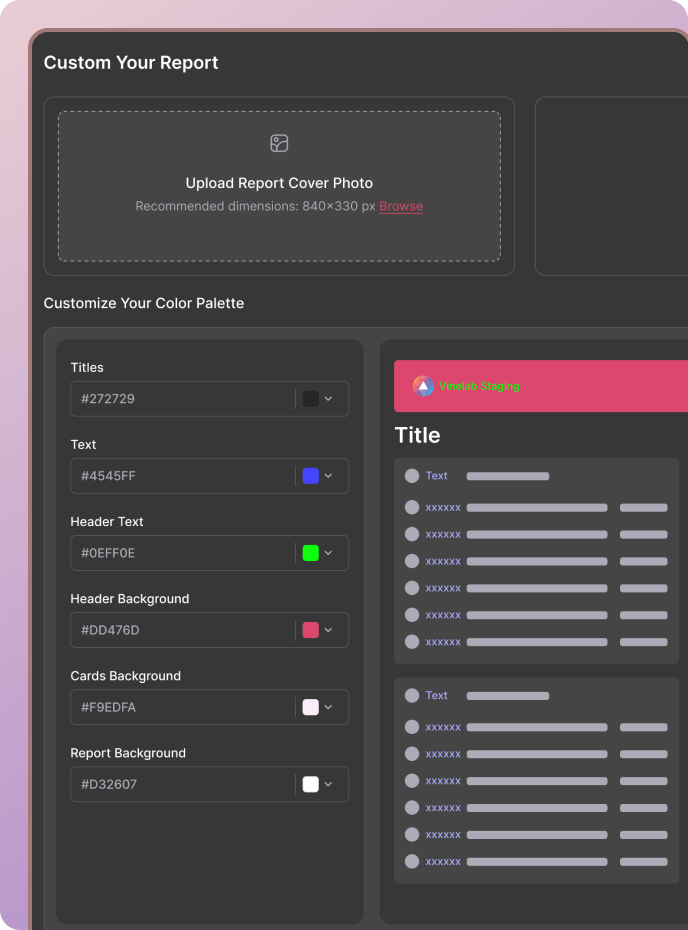
Task: Open the Titles dark color swatch
Action: click(311, 399)
